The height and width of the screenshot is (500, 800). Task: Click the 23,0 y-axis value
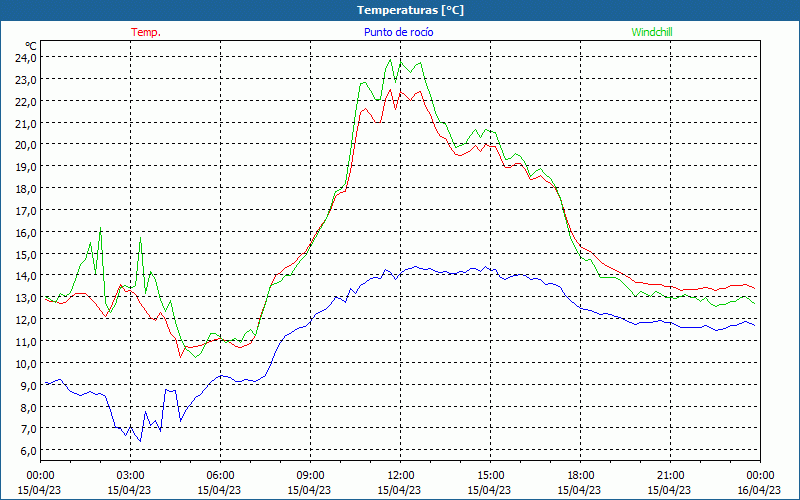[x=26, y=80]
